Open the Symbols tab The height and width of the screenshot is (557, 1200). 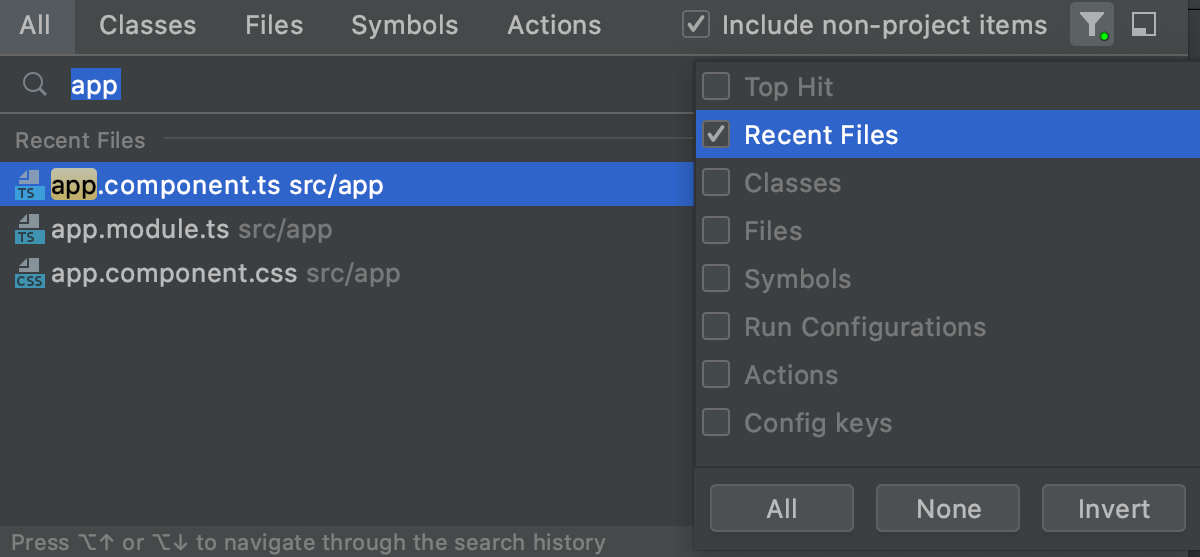click(405, 26)
